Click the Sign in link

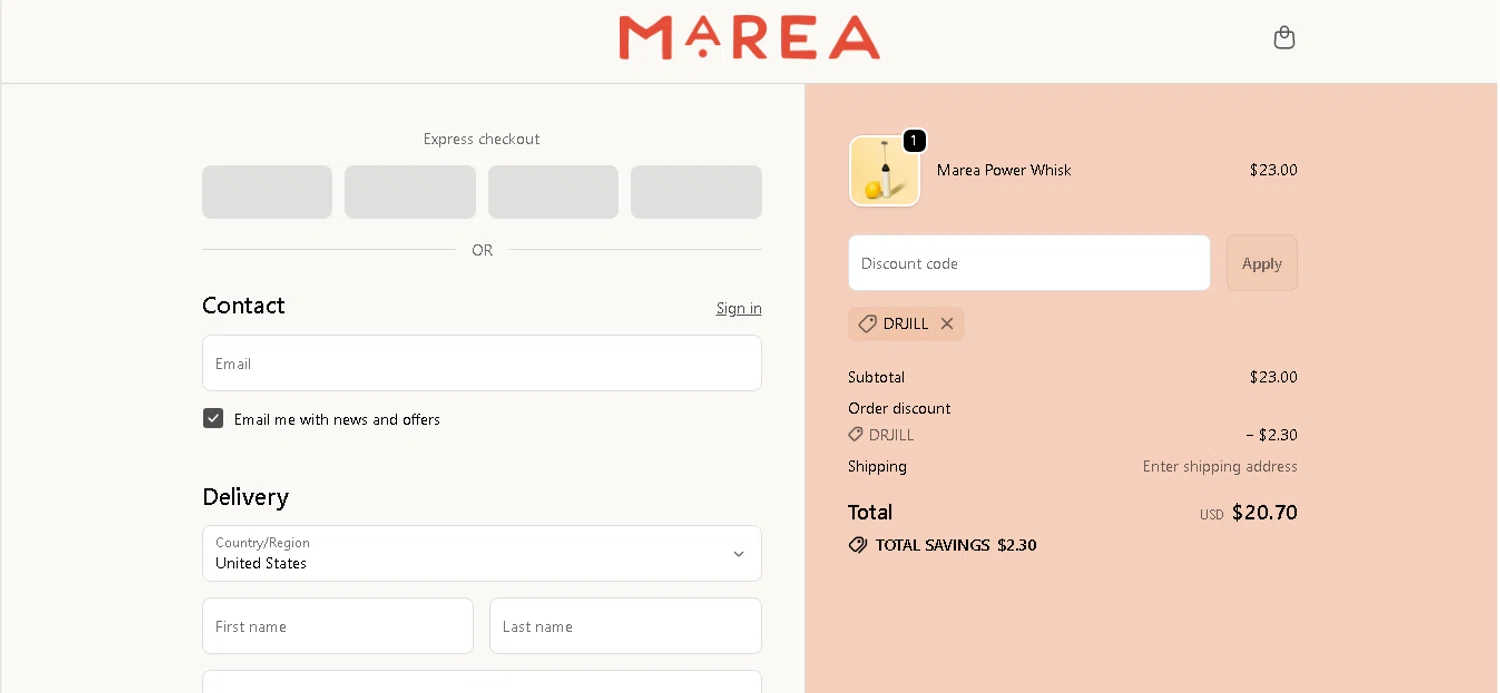click(739, 308)
